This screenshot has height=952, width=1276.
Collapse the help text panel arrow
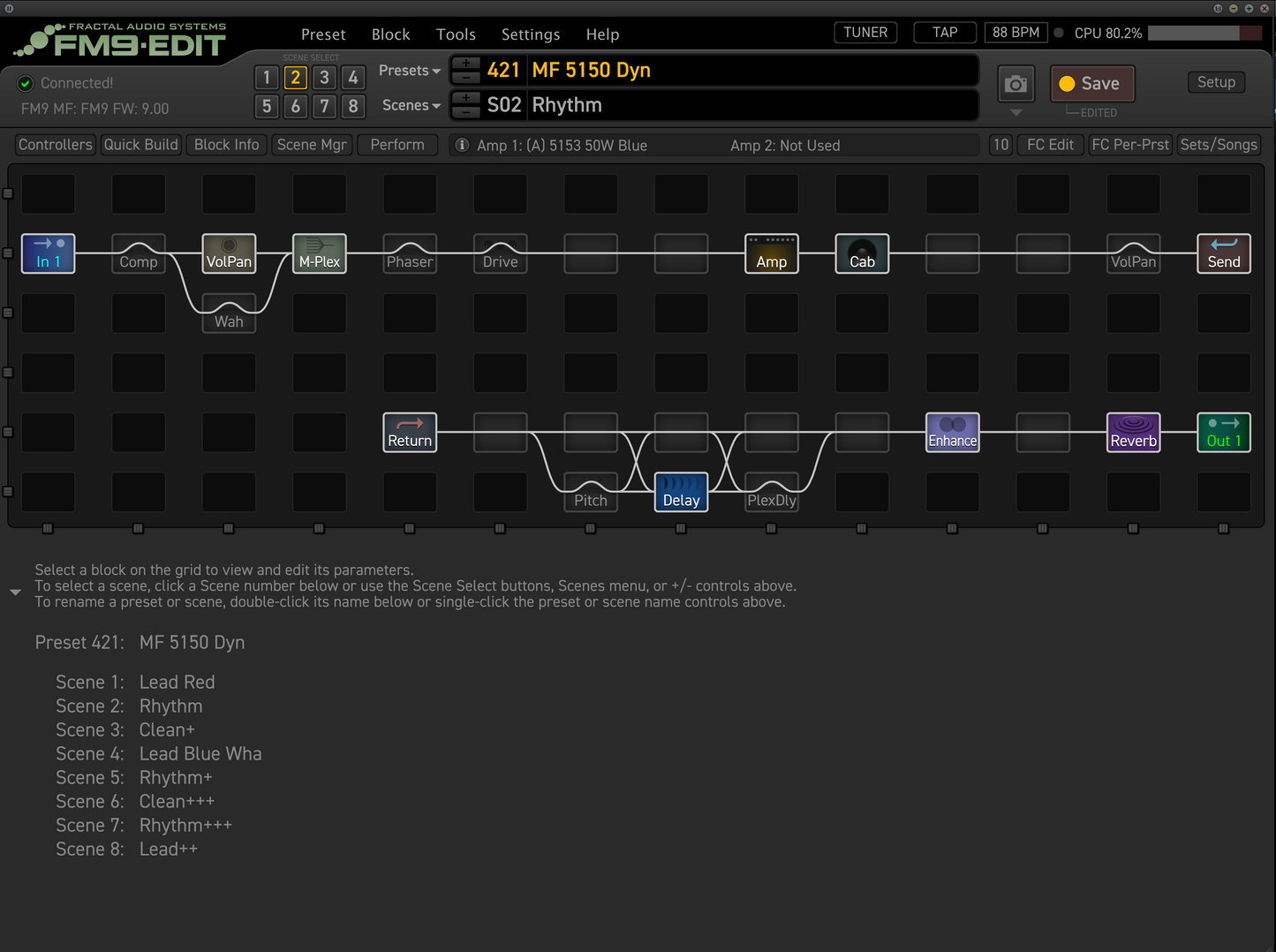pos(15,593)
